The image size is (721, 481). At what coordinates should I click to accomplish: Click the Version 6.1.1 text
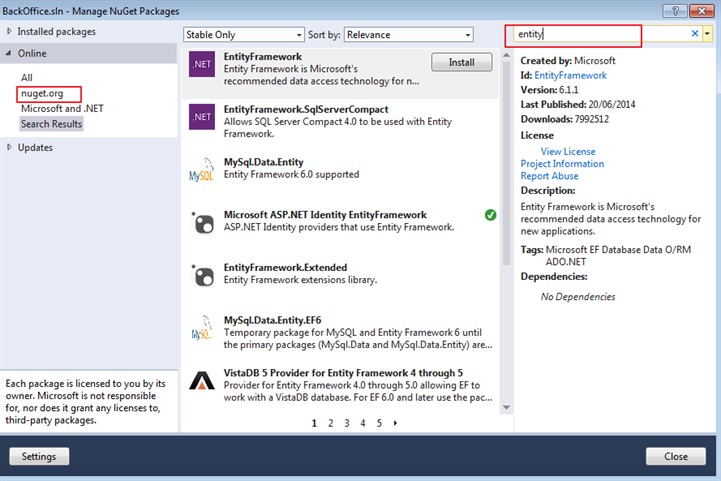[549, 90]
